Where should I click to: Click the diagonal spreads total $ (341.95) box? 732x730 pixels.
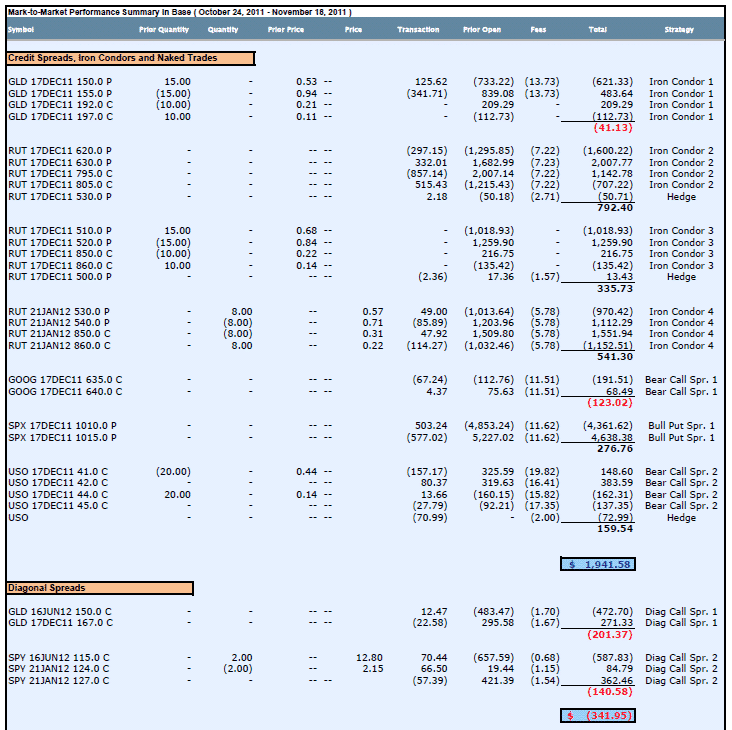pos(598,716)
